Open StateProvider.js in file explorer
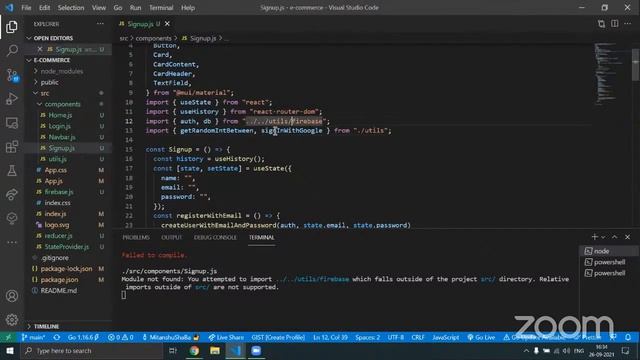 (x=67, y=247)
